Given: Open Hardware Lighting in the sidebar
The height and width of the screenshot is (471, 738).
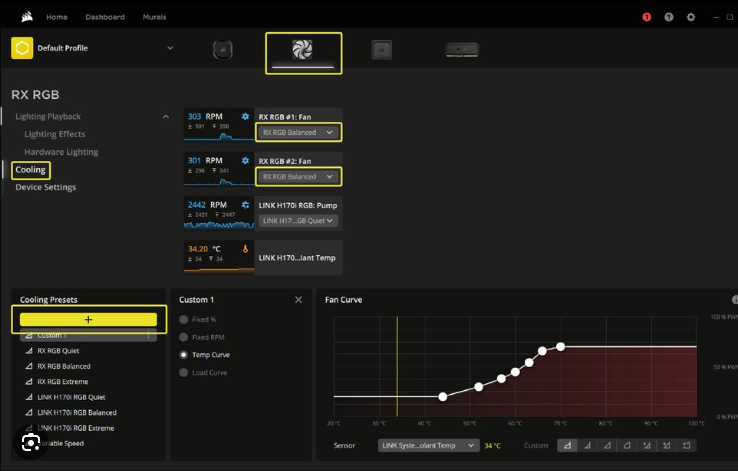Looking at the screenshot, I should pos(61,152).
